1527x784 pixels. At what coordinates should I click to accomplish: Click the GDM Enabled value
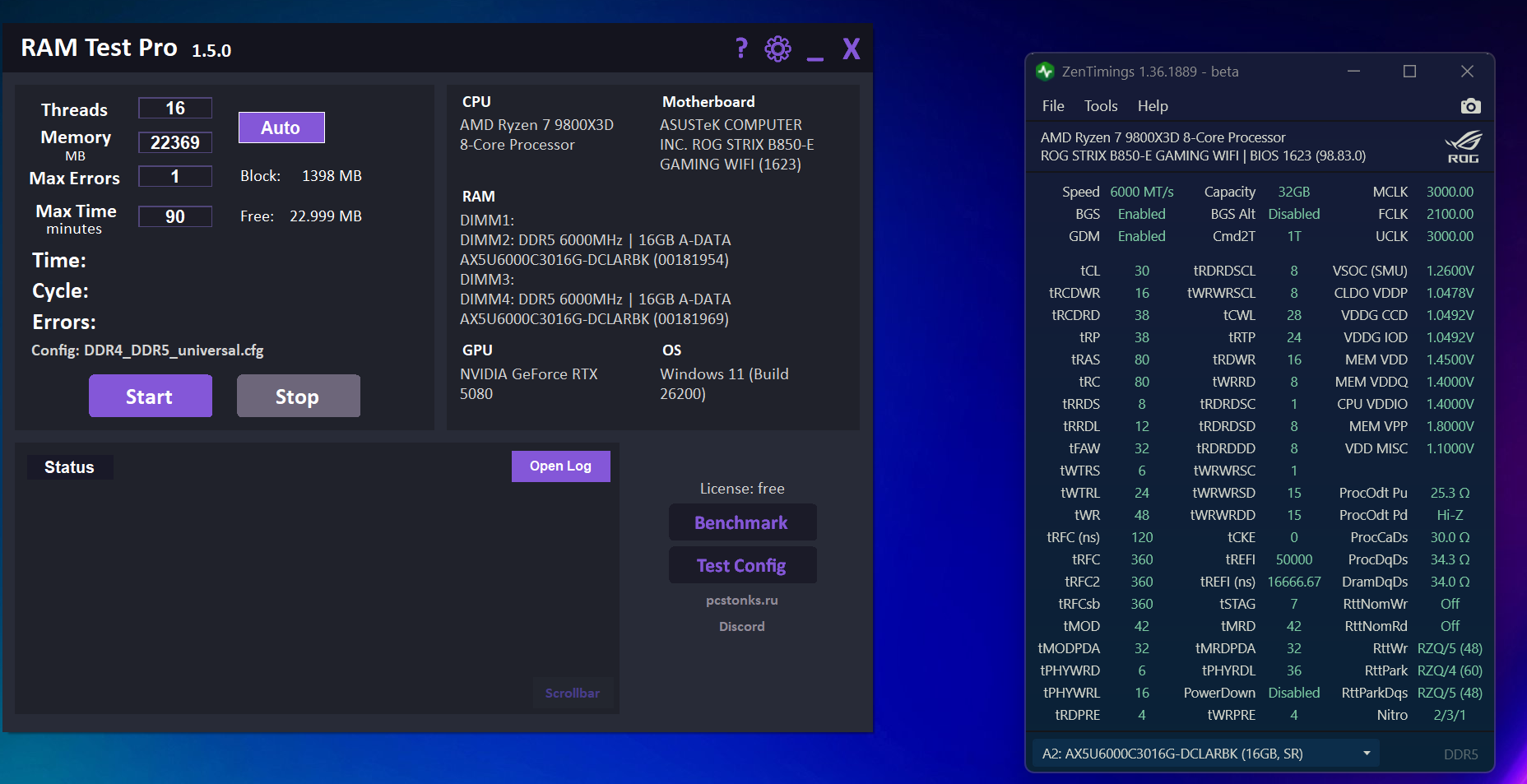(1142, 236)
